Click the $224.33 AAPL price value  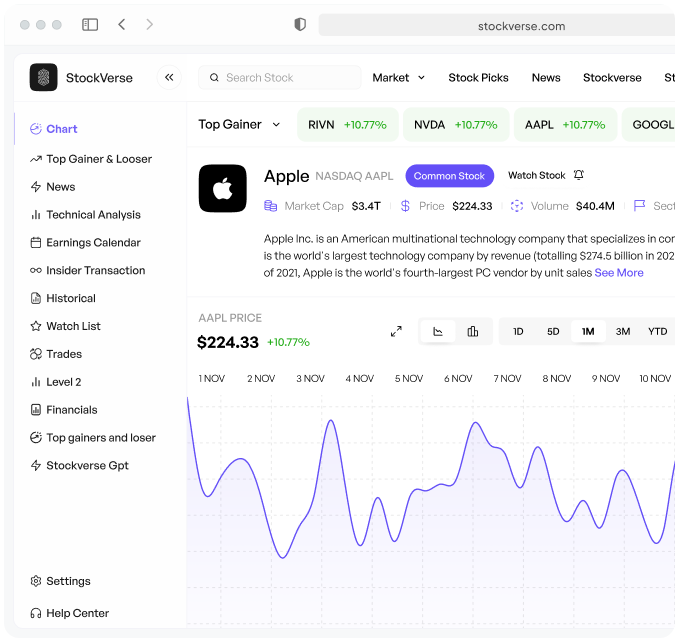[x=228, y=342]
